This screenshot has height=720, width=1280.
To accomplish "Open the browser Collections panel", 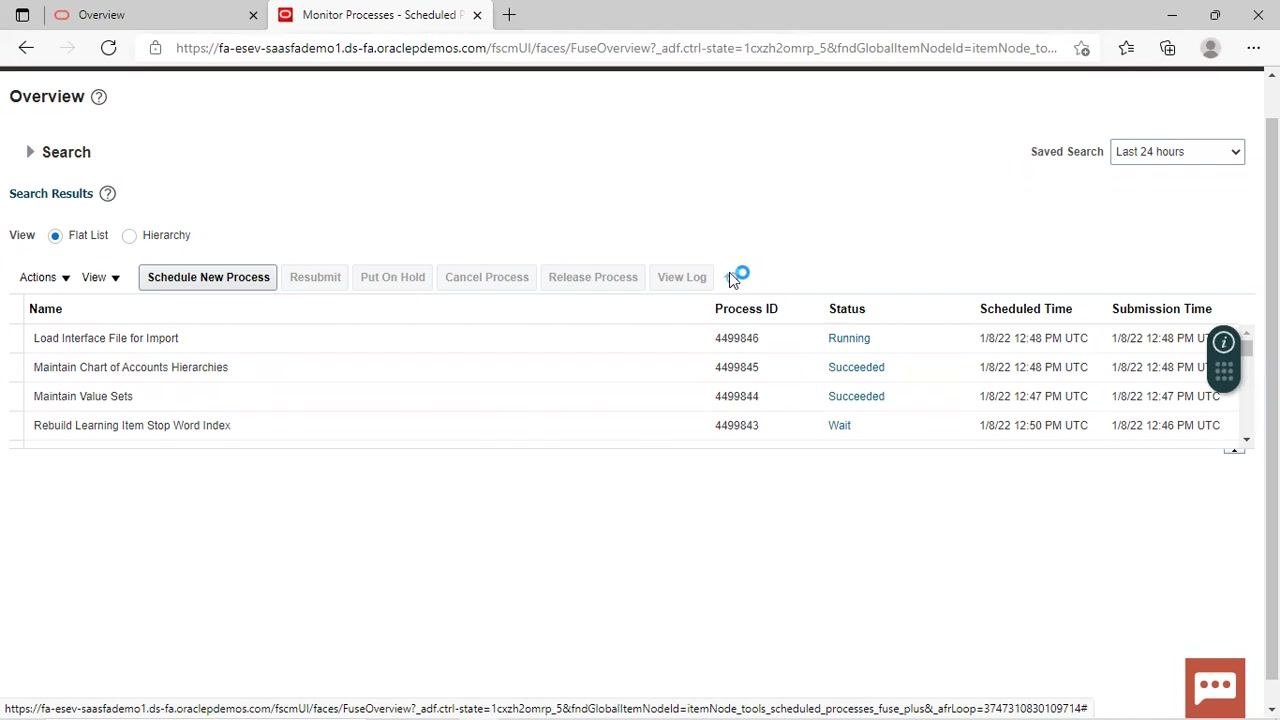I will [1168, 48].
